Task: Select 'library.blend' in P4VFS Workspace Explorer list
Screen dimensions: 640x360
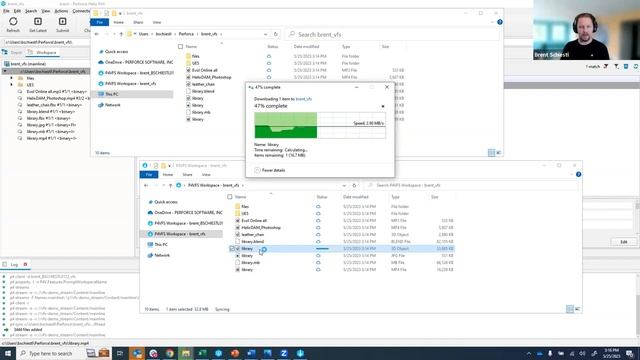Action: tap(252, 242)
